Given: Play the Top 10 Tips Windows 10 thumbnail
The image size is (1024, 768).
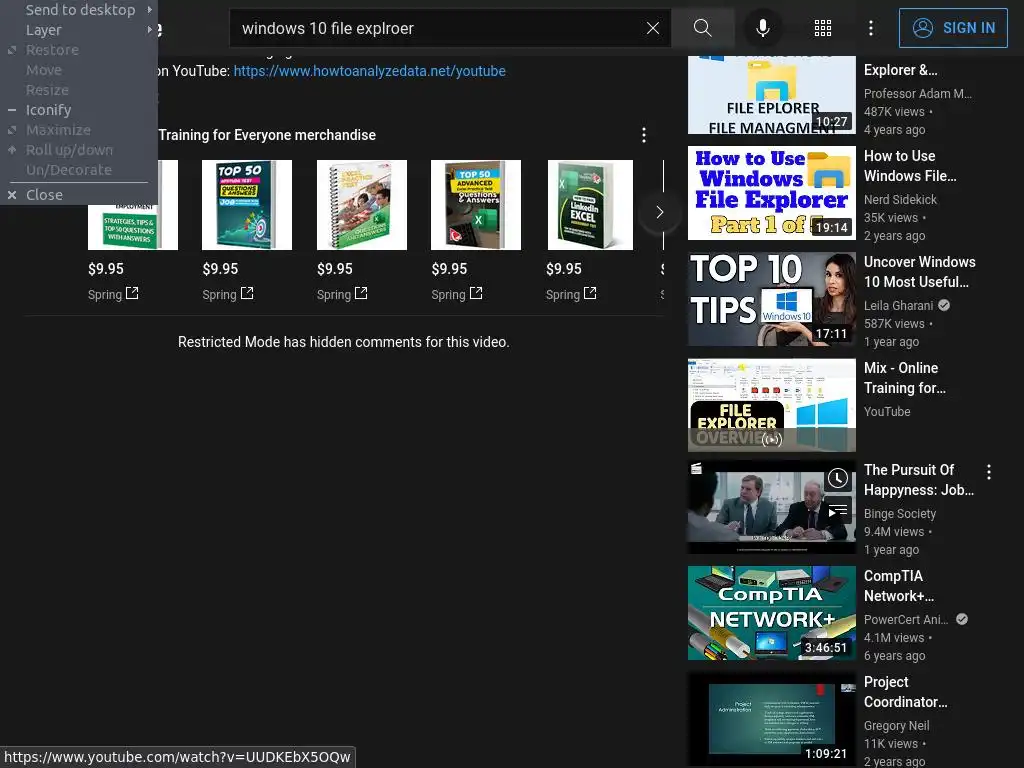Looking at the screenshot, I should [x=772, y=299].
